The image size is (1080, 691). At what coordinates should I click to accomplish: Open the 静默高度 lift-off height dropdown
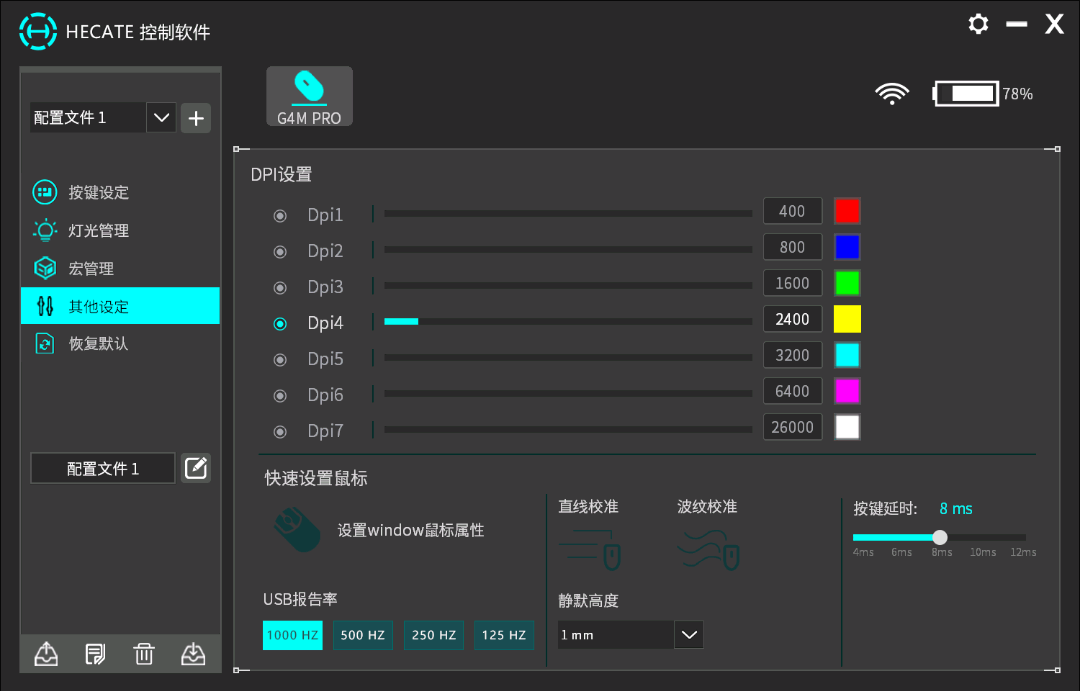687,634
